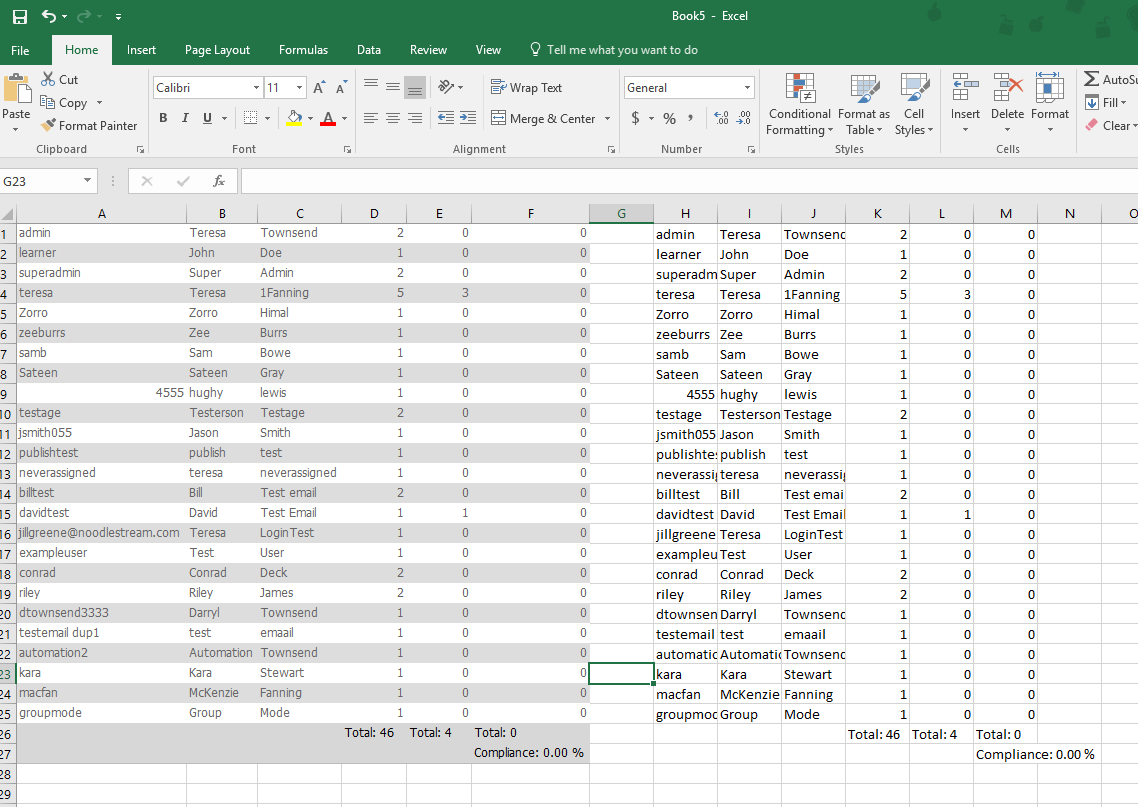This screenshot has width=1138, height=807.
Task: Click the Undo arrow icon
Action: click(x=49, y=16)
